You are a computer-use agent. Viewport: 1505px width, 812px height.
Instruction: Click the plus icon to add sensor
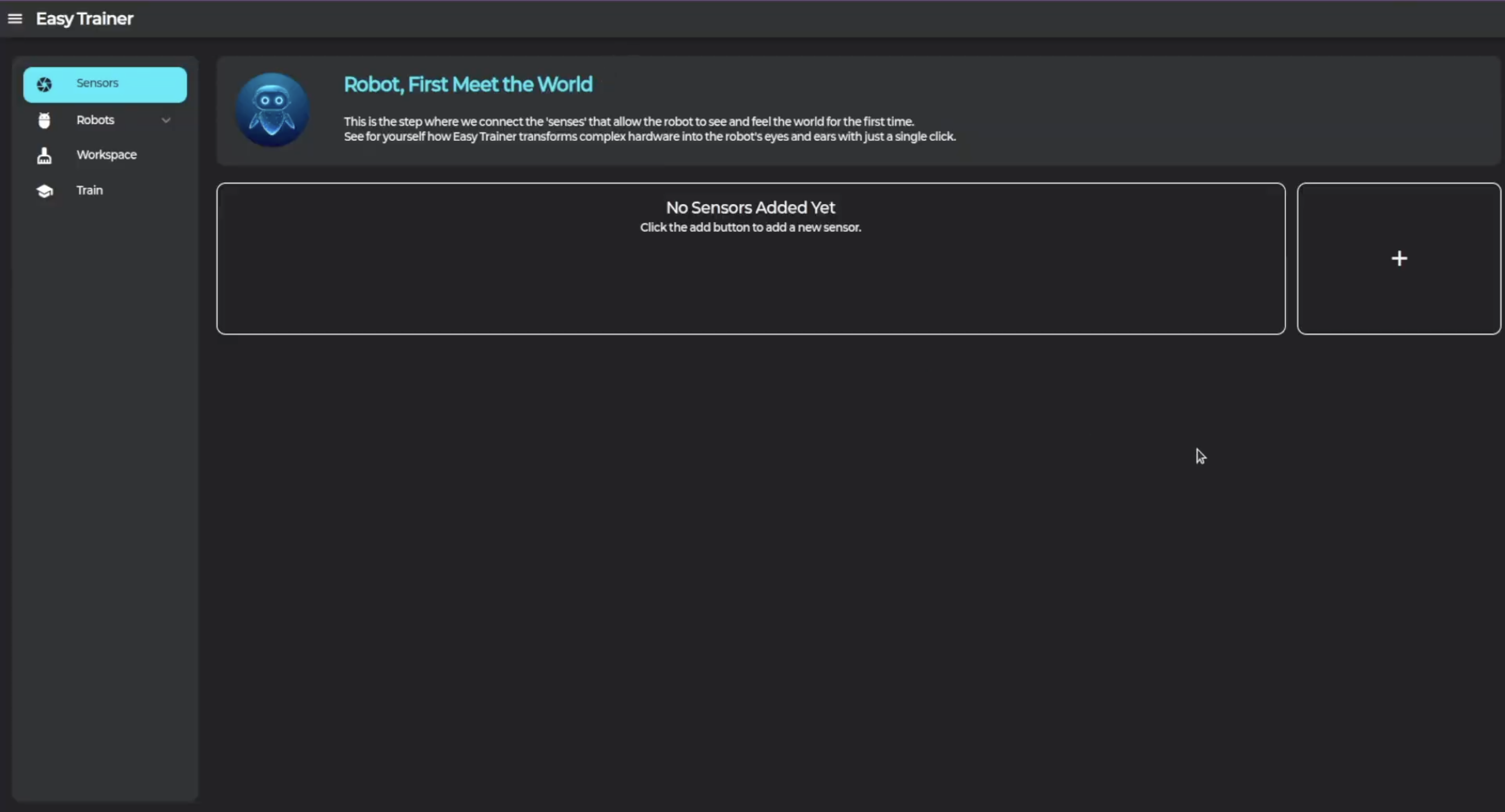(x=1398, y=258)
